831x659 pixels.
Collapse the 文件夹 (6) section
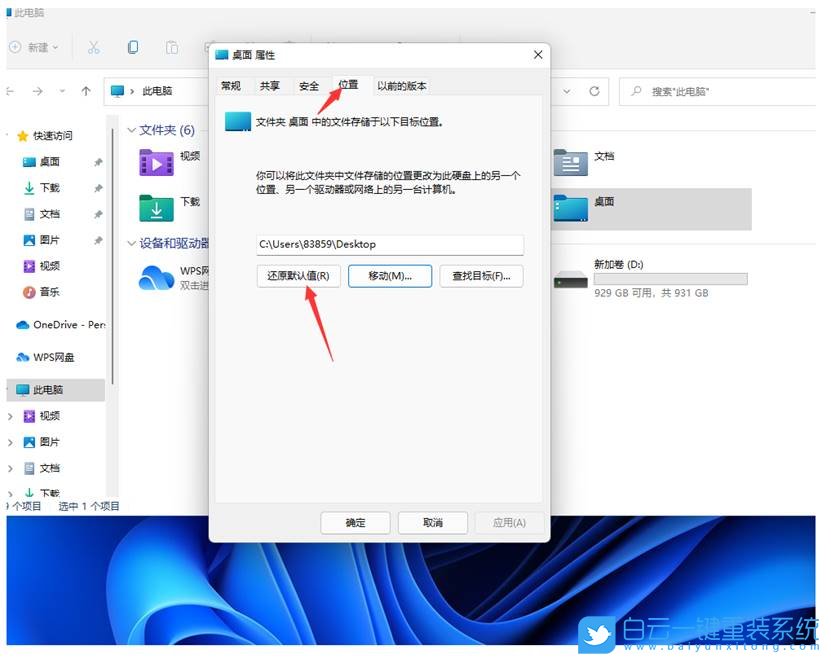pyautogui.click(x=132, y=130)
